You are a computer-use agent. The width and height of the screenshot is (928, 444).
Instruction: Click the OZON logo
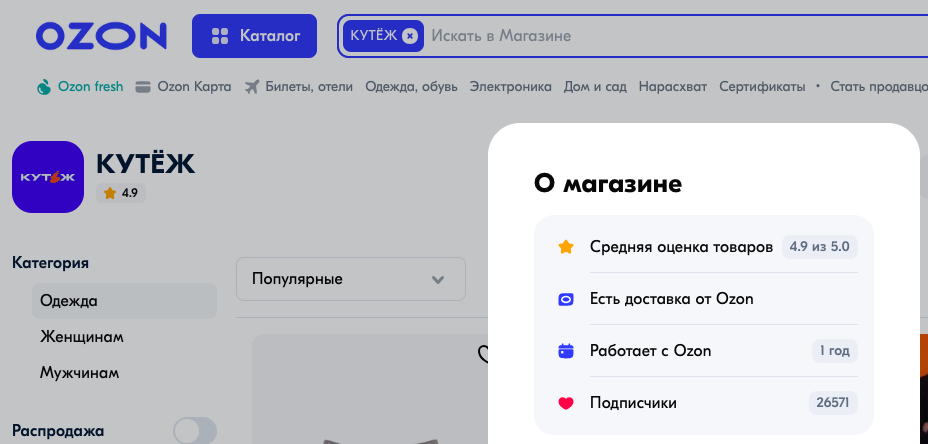click(101, 37)
